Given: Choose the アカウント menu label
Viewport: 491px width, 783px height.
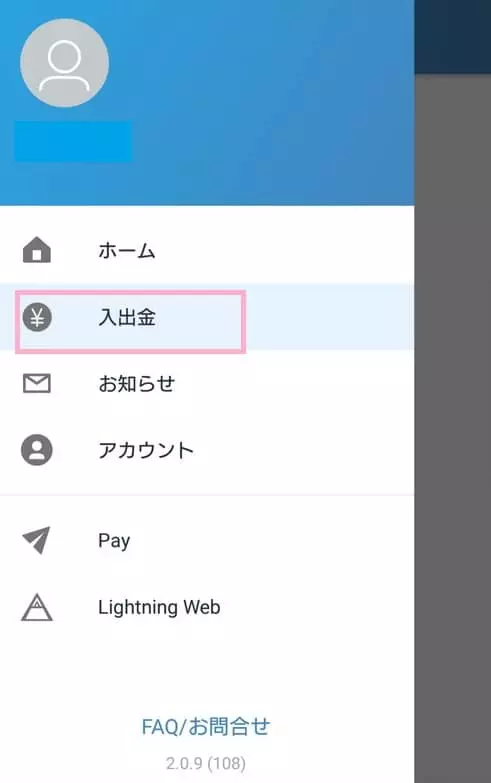Looking at the screenshot, I should click(146, 450).
